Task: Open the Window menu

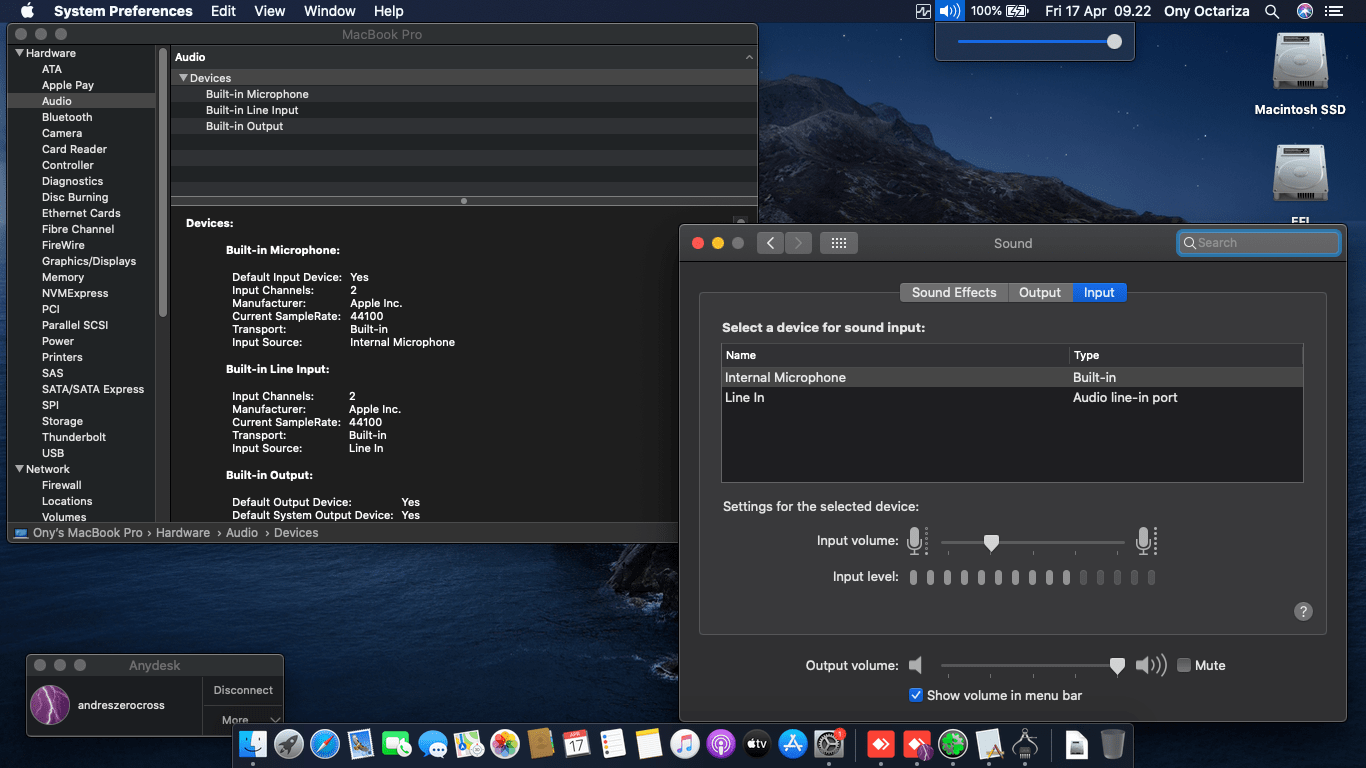Action: pyautogui.click(x=329, y=11)
